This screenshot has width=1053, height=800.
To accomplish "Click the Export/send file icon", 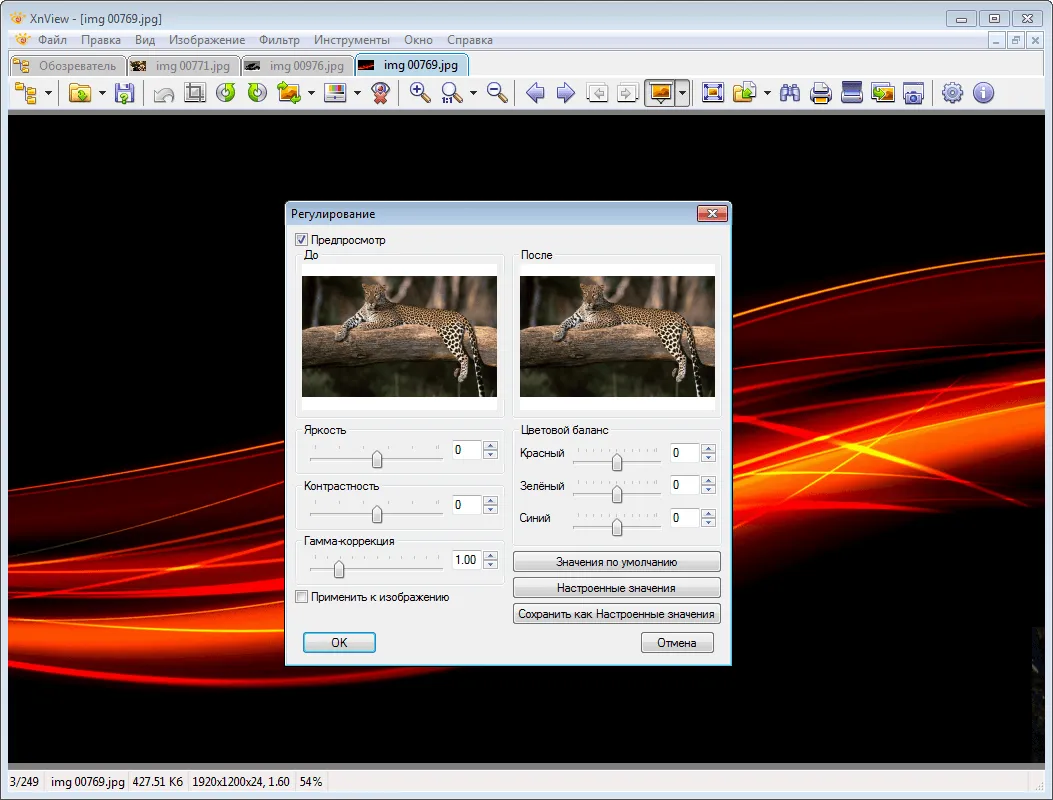I will (x=744, y=93).
